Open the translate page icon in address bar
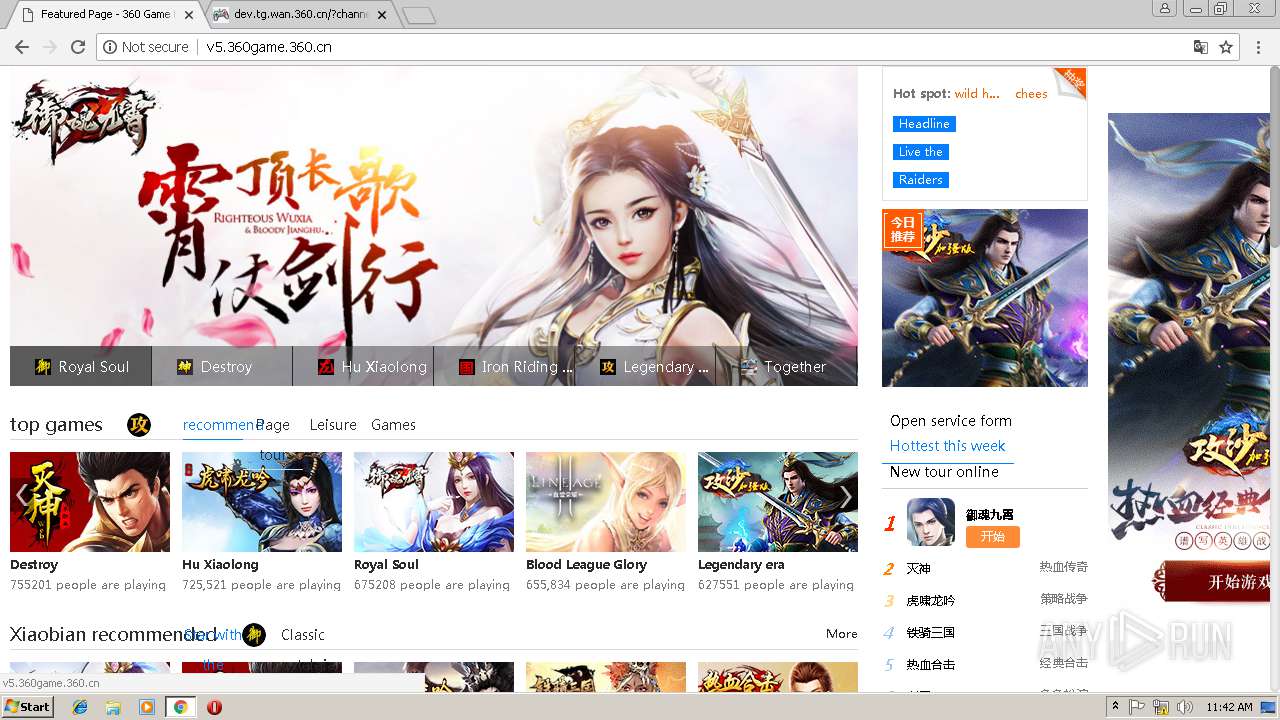1280x720 pixels. pyautogui.click(x=1201, y=47)
